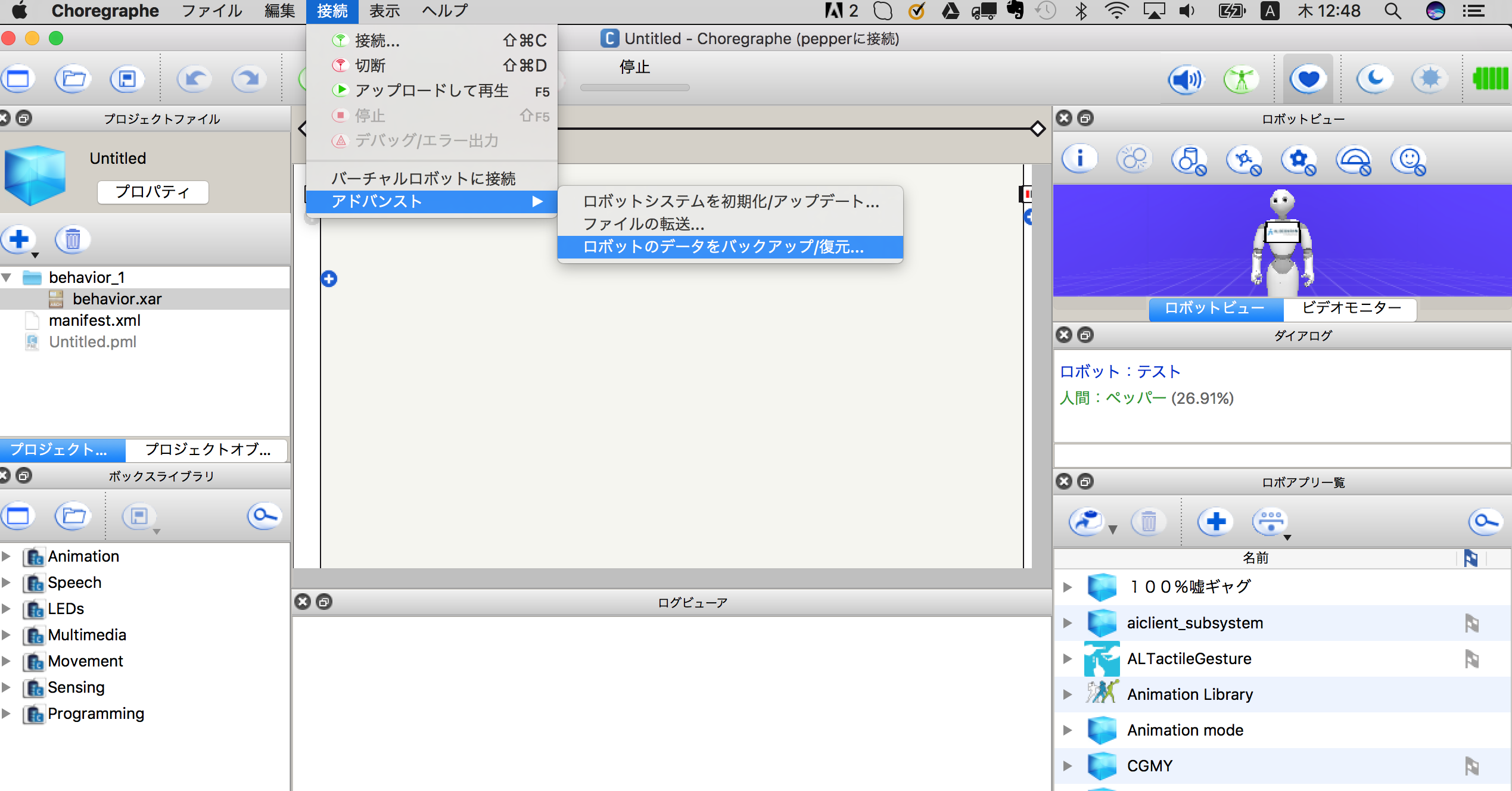Click new box library icon
Screen dimensions: 1512x791
coord(18,516)
